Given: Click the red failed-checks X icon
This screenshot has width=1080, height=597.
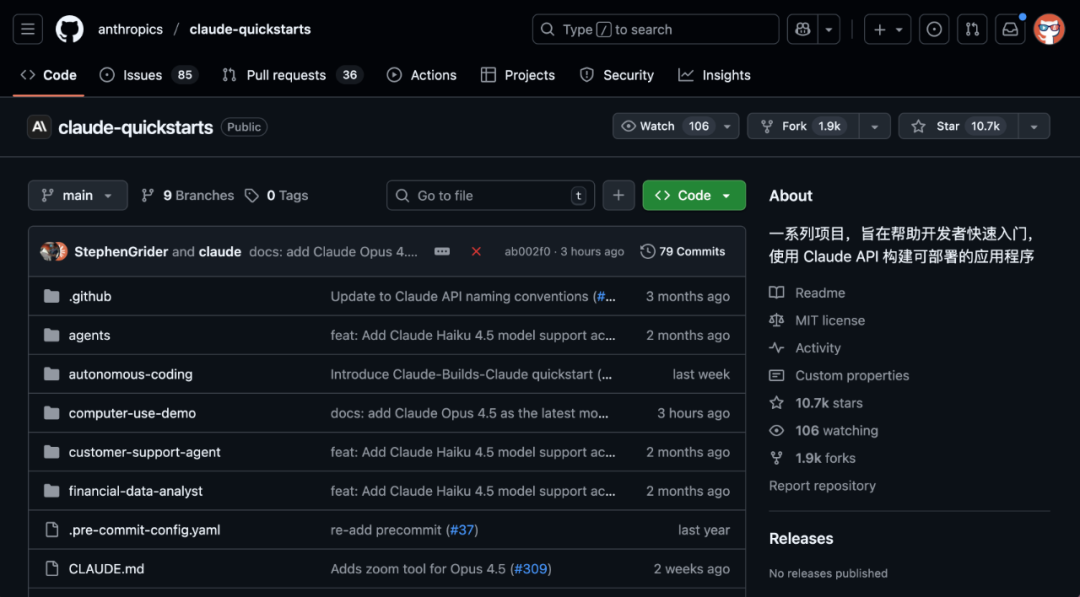Looking at the screenshot, I should pyautogui.click(x=476, y=251).
